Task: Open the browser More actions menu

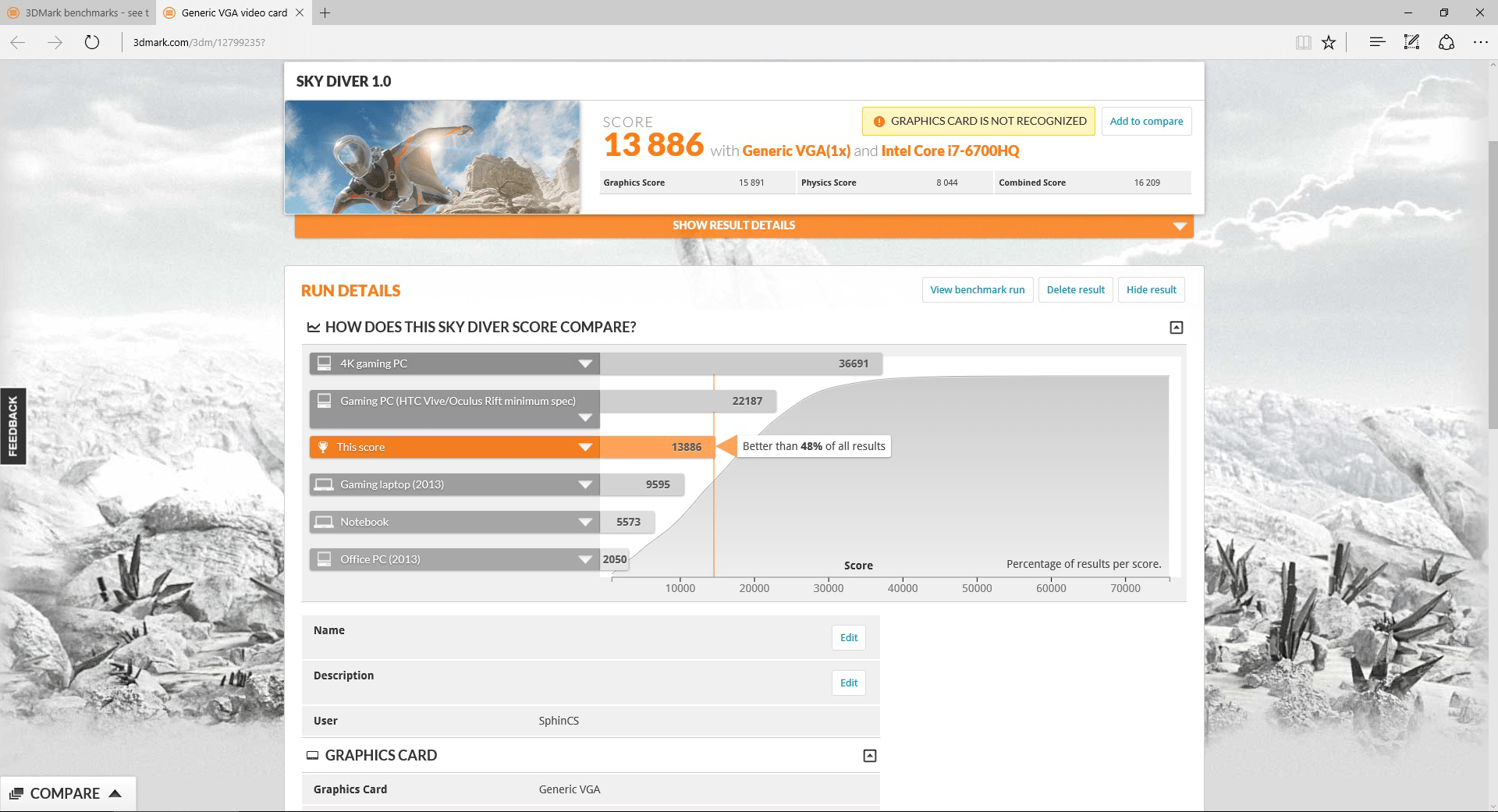Action: pos(1480,42)
